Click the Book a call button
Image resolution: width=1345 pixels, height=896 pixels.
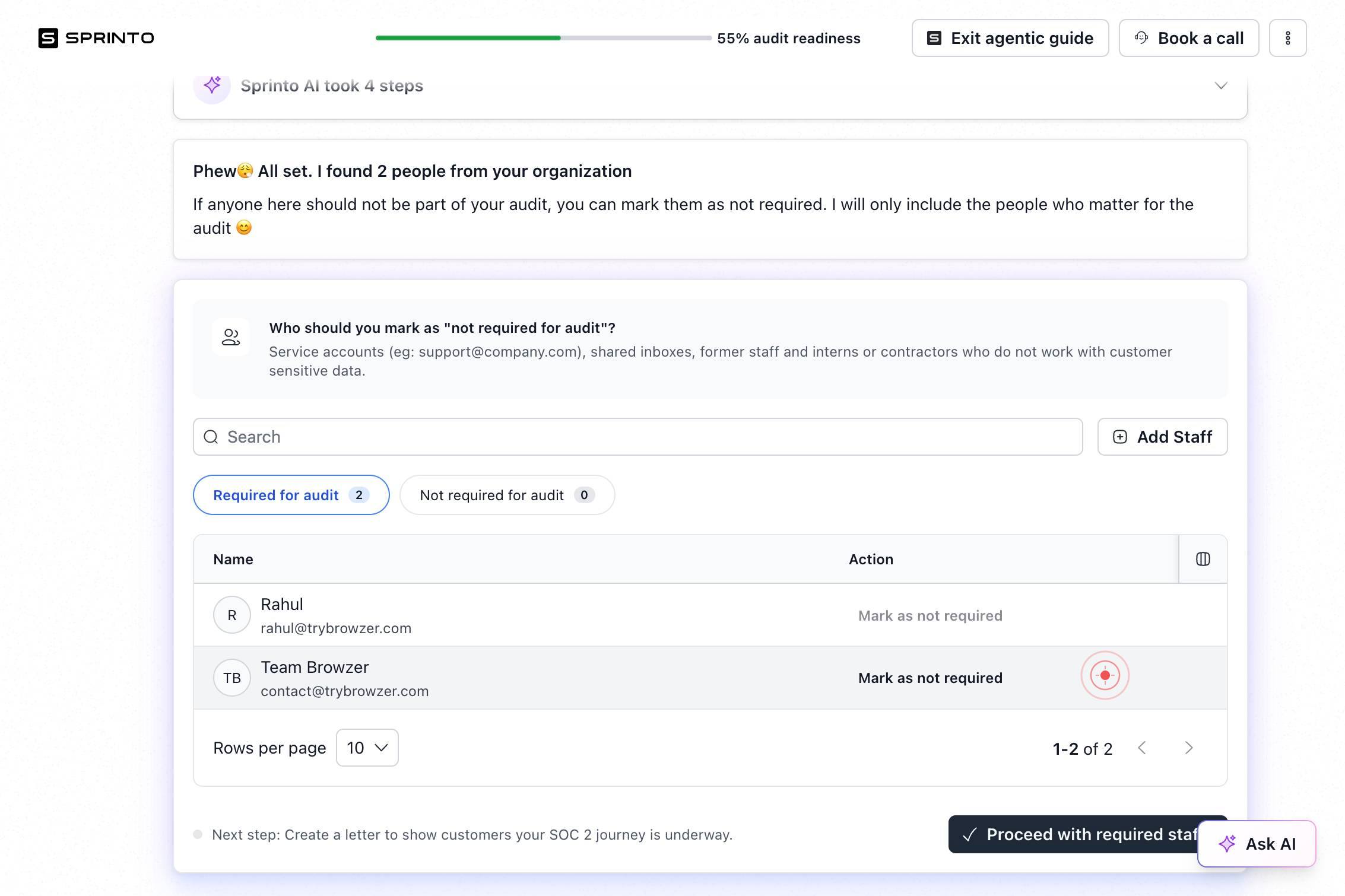[1188, 38]
